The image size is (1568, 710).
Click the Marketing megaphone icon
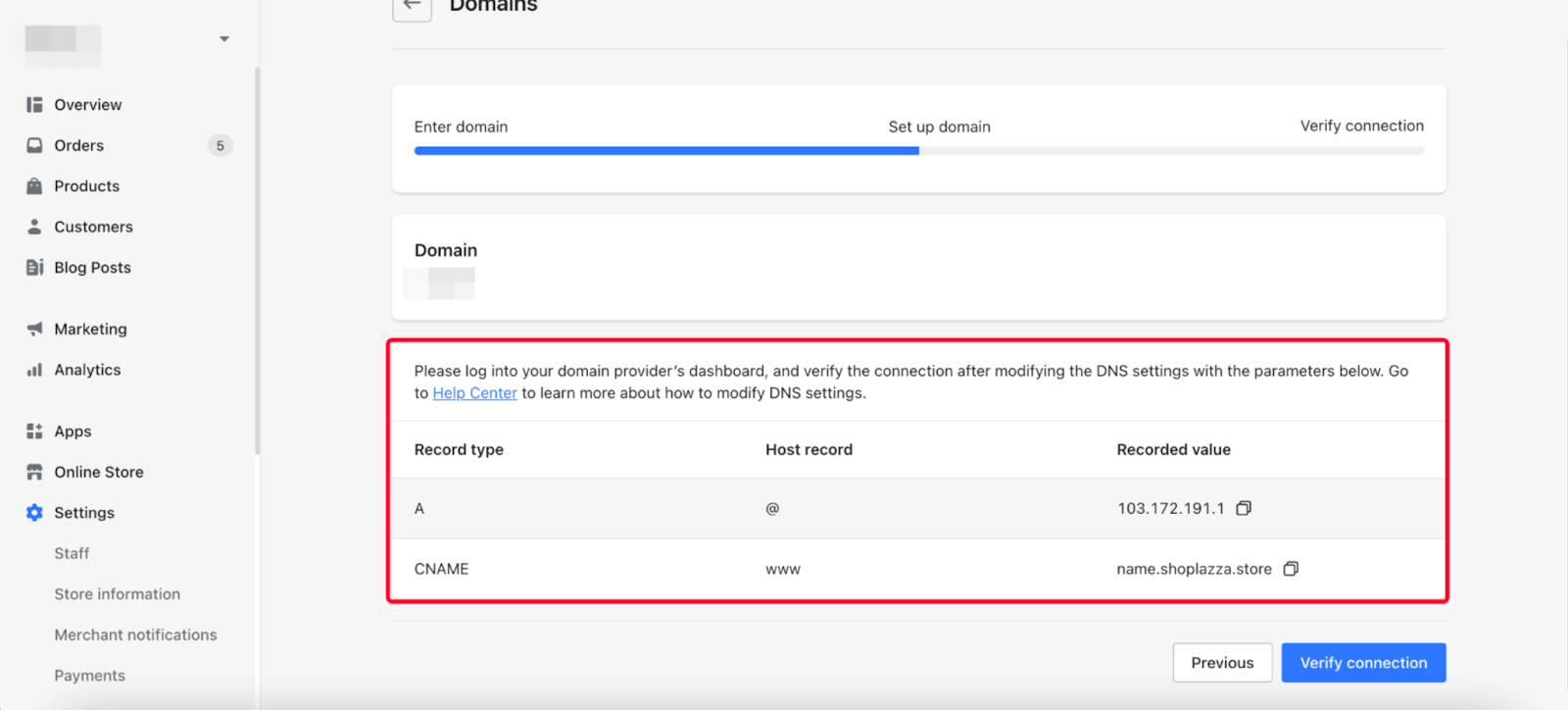34,329
